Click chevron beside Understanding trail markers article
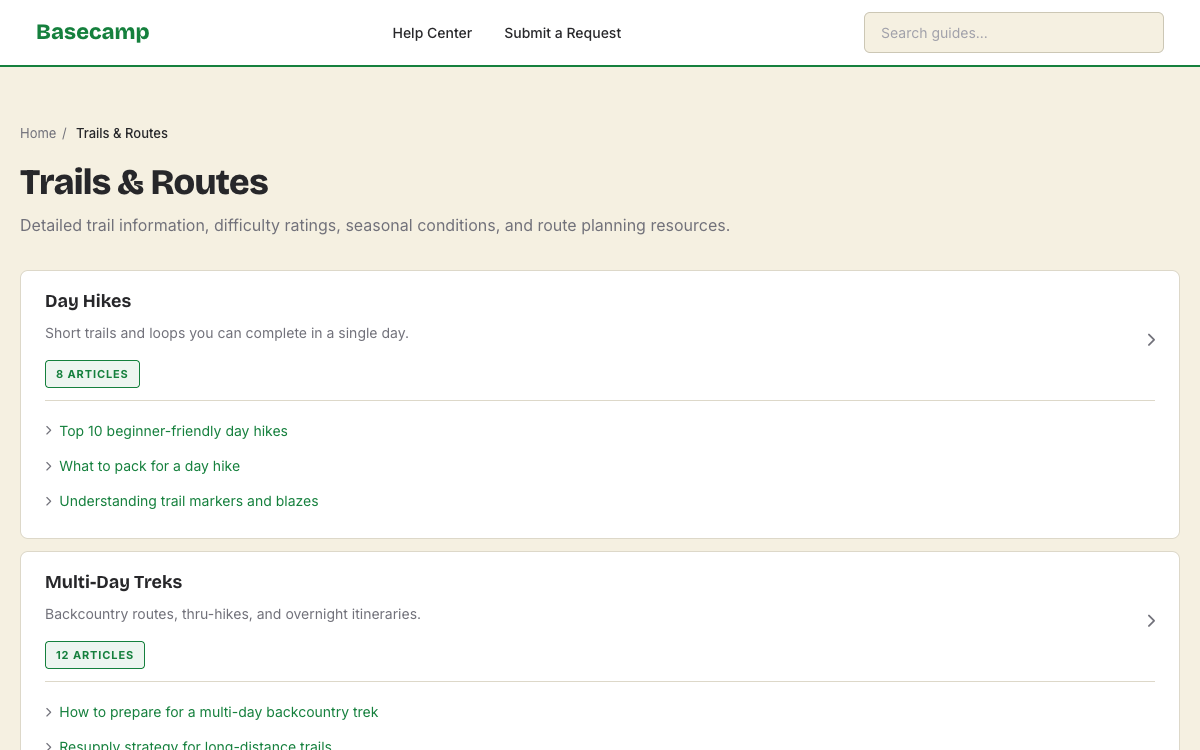The width and height of the screenshot is (1200, 750). (x=49, y=501)
